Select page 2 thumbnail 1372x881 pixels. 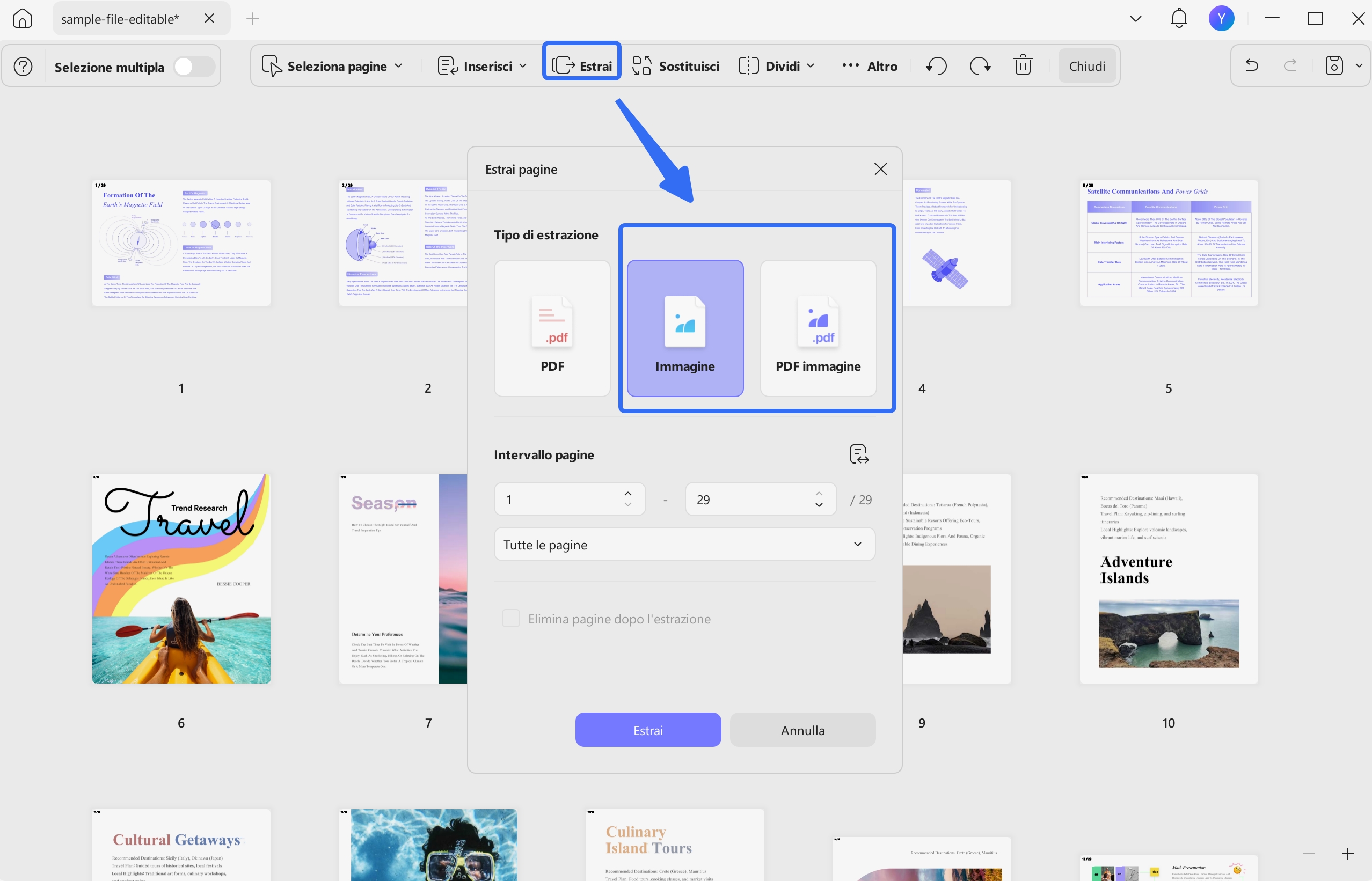pos(403,243)
